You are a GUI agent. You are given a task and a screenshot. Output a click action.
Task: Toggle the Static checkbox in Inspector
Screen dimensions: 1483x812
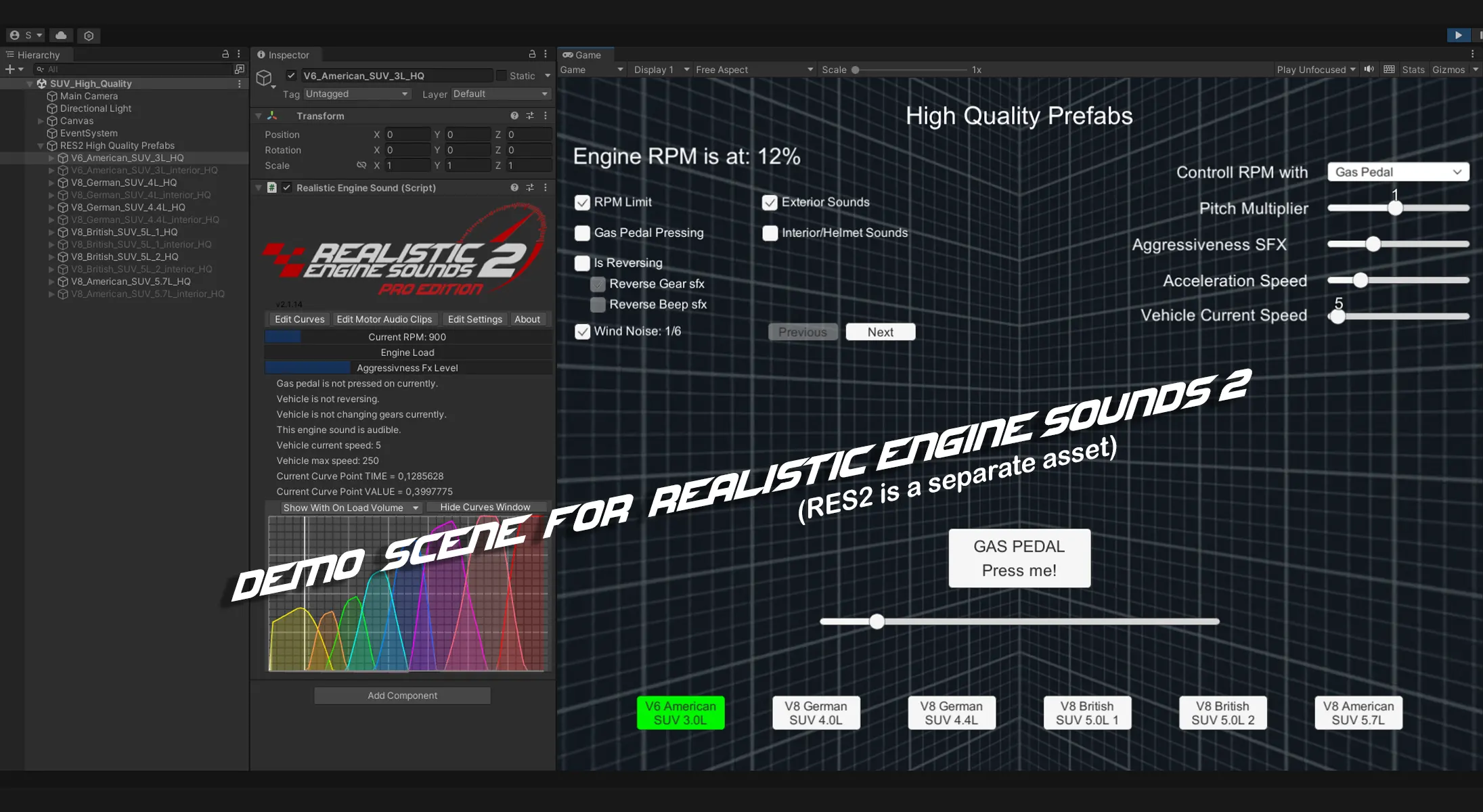pos(501,76)
